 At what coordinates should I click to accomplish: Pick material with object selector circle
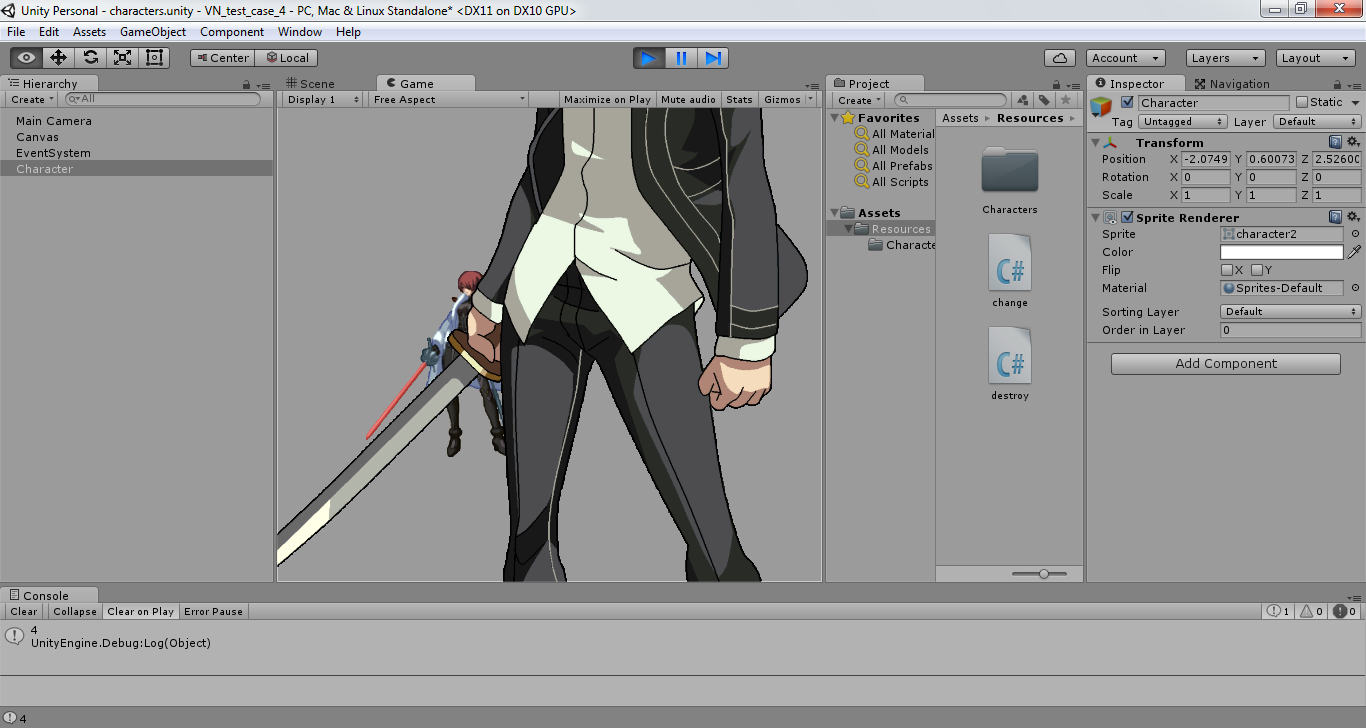(x=1355, y=288)
